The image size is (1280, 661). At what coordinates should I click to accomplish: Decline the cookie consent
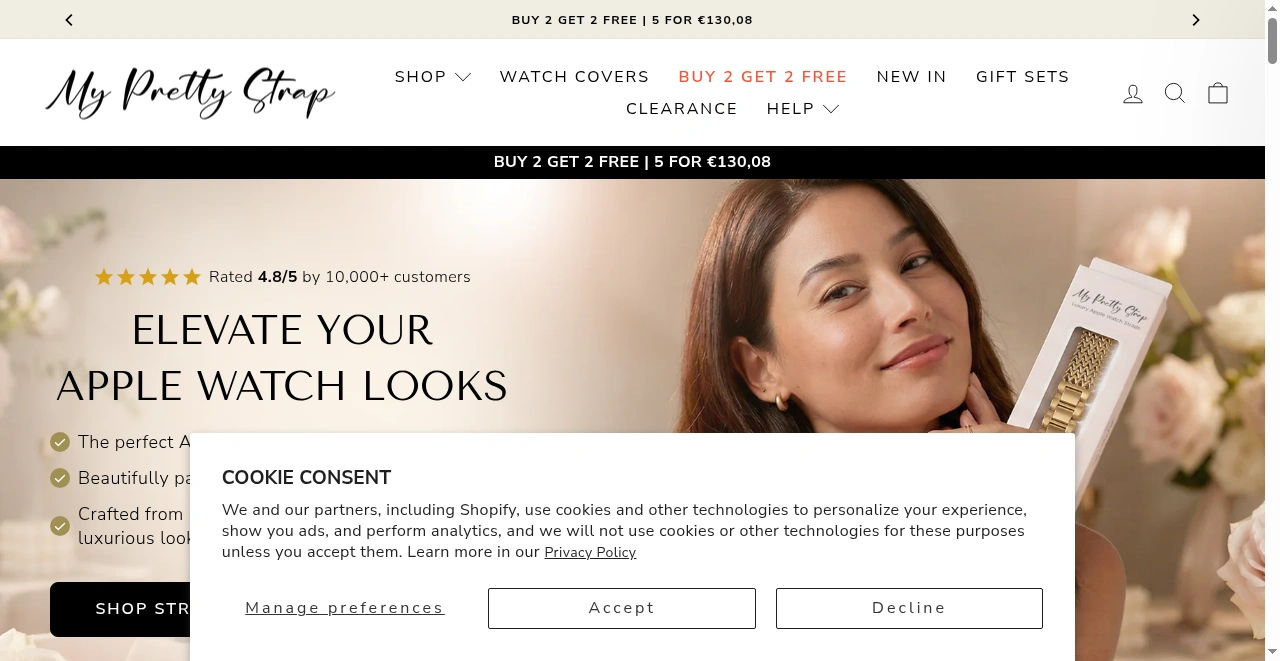[x=909, y=608]
